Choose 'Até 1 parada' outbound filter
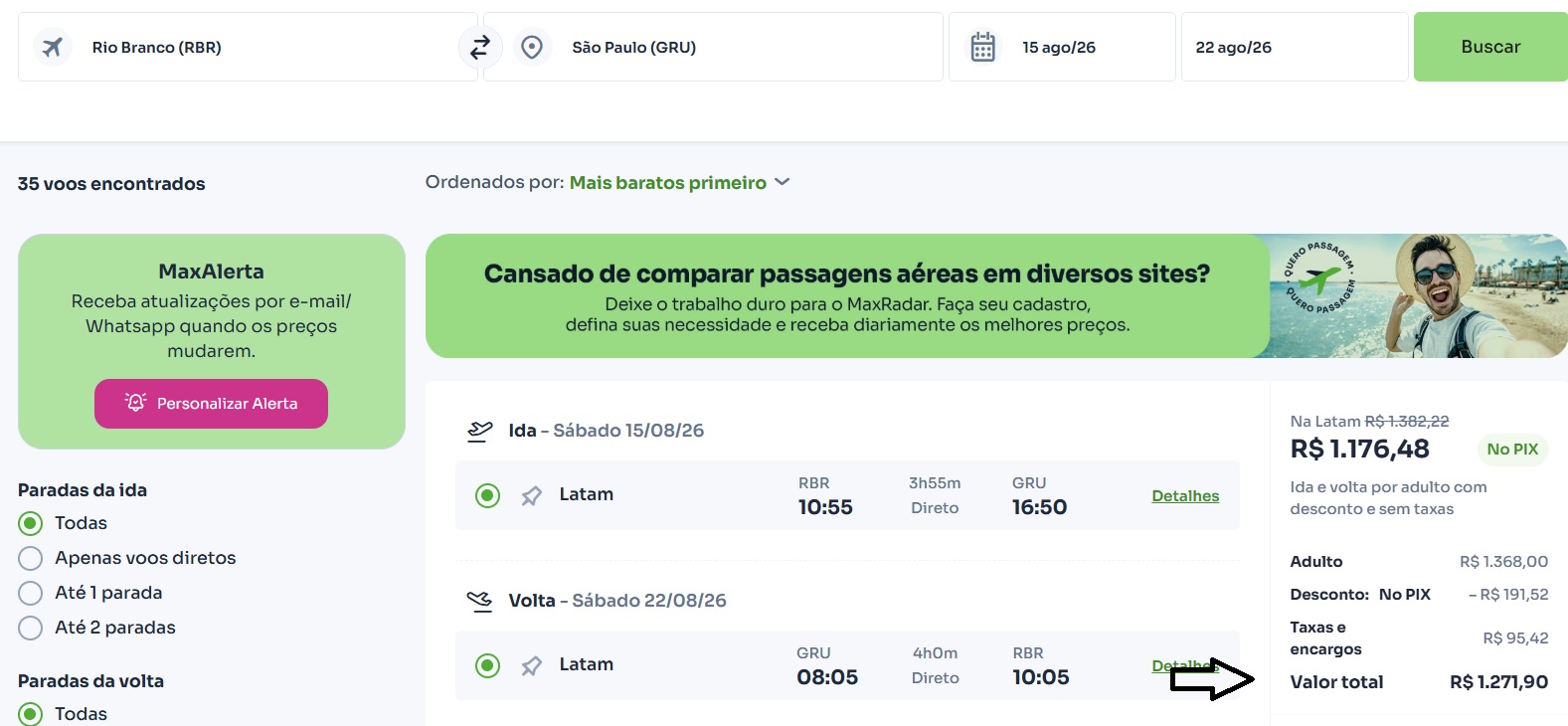Image resolution: width=1568 pixels, height=726 pixels. point(31,593)
